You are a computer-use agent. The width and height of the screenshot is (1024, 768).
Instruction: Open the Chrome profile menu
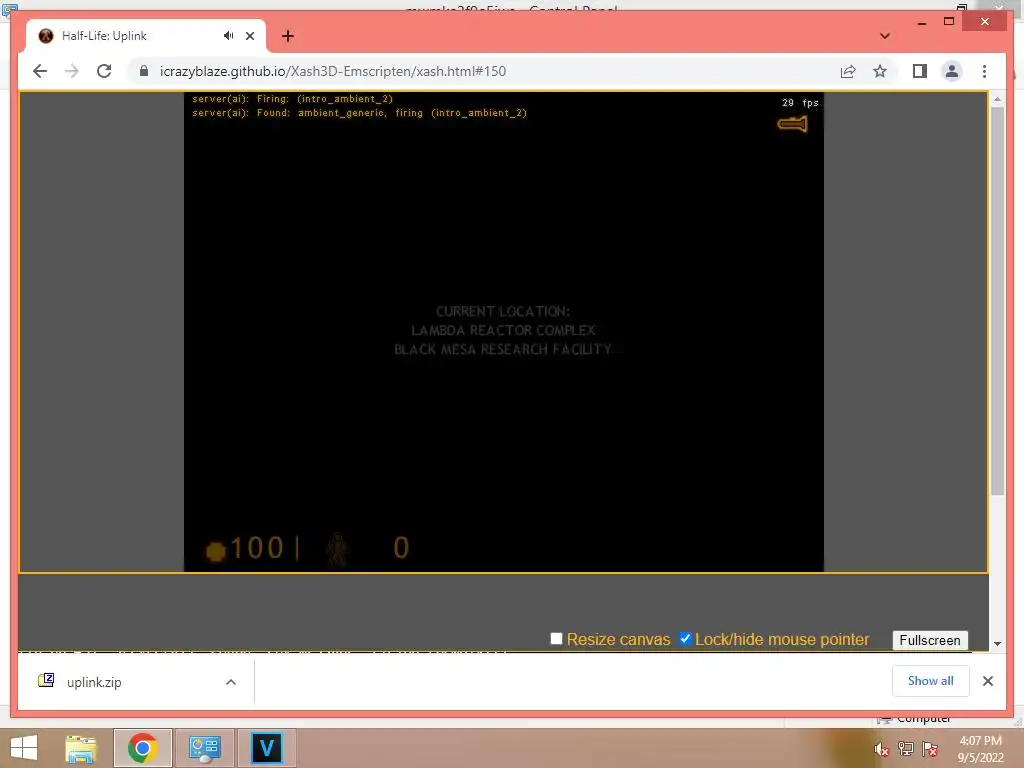click(x=952, y=71)
